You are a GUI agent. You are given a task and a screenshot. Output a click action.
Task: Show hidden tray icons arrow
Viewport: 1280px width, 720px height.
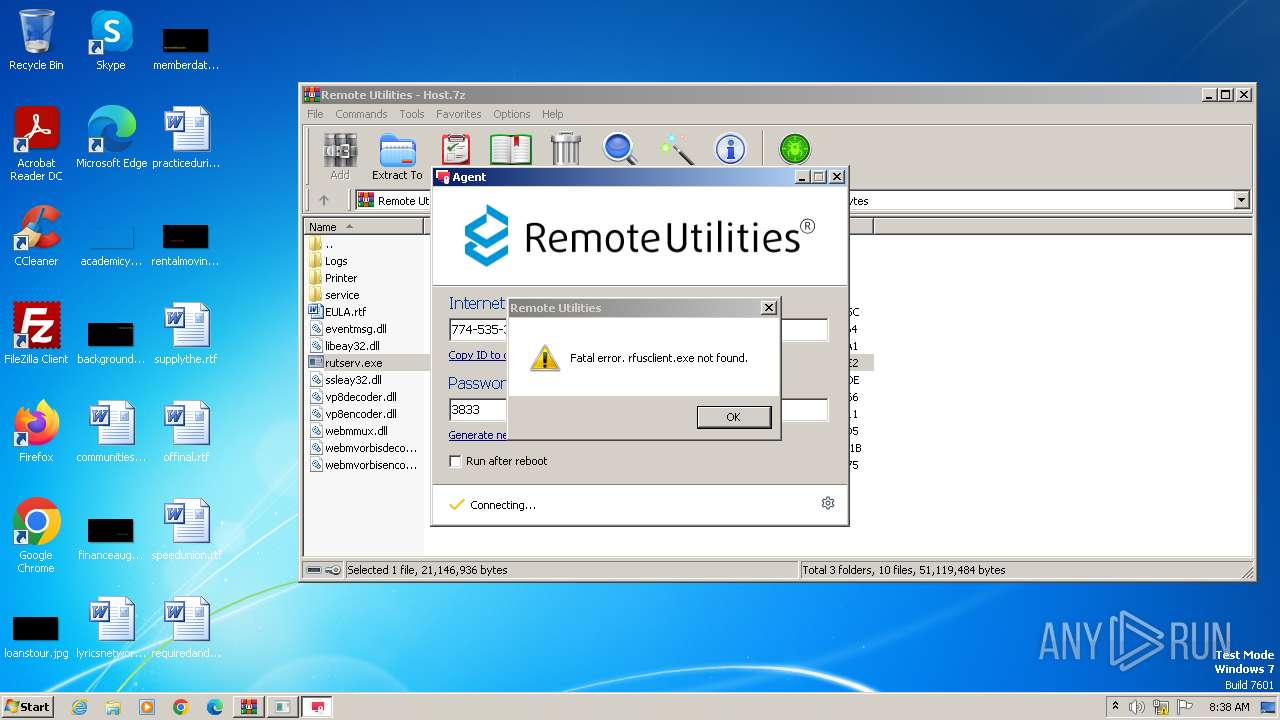coord(1115,706)
